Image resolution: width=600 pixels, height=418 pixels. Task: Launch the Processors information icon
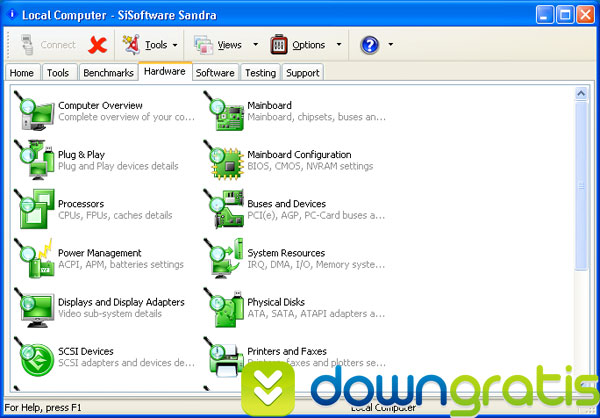[x=34, y=210]
